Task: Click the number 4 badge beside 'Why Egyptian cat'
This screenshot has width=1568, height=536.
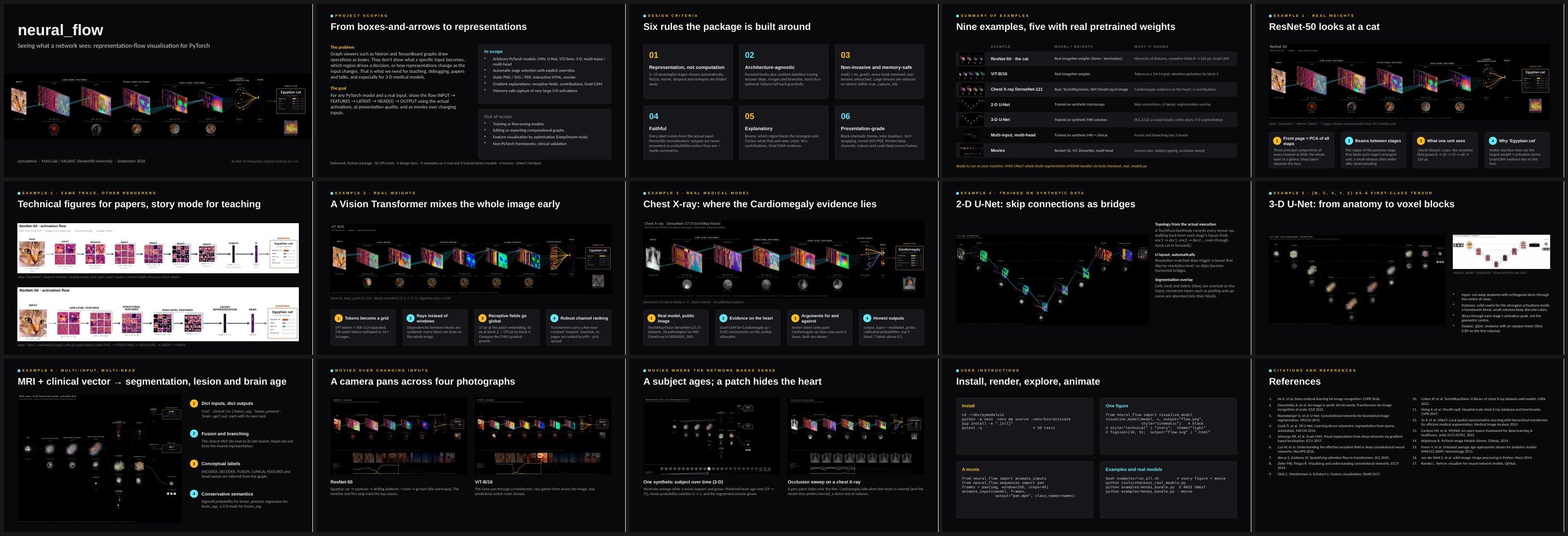Action: tap(1492, 141)
